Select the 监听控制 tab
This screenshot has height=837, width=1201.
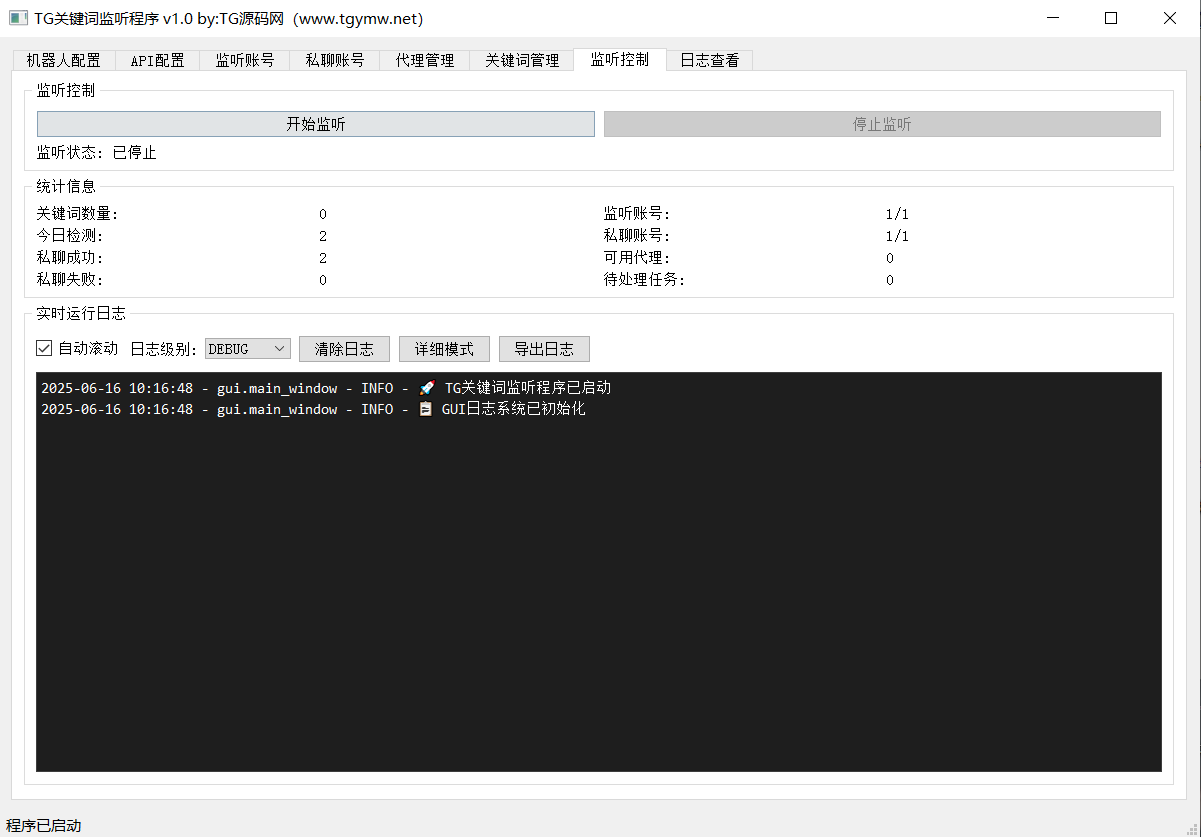620,60
